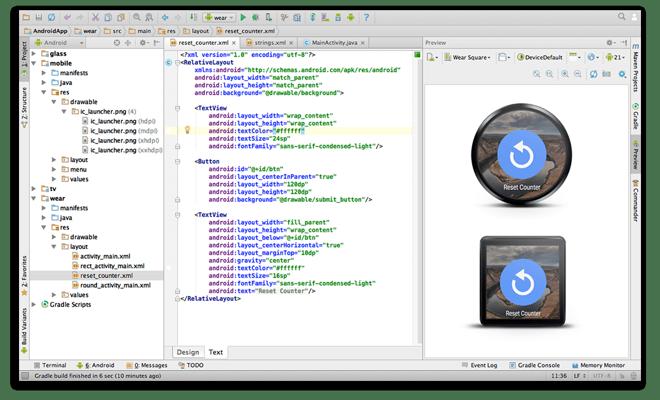The image size is (660, 400).
Task: Open the wear run configuration dropdown
Action: click(x=219, y=18)
